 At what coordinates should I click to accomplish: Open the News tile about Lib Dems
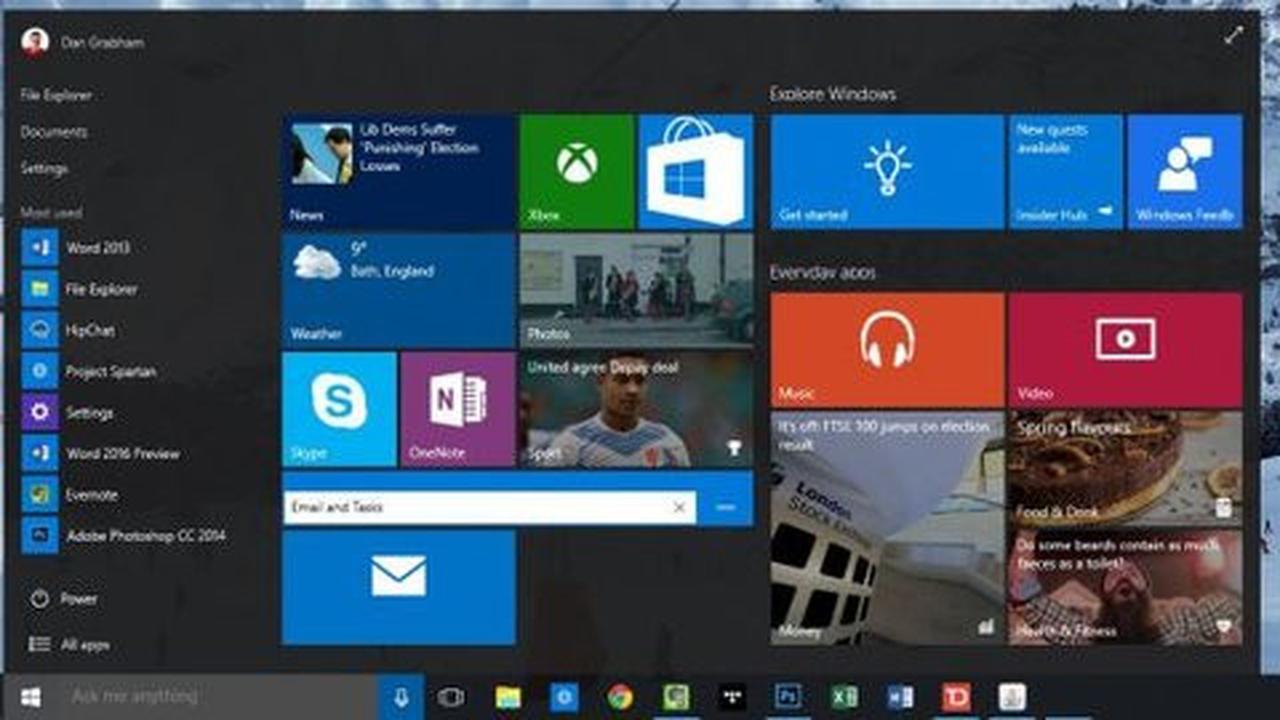(399, 171)
